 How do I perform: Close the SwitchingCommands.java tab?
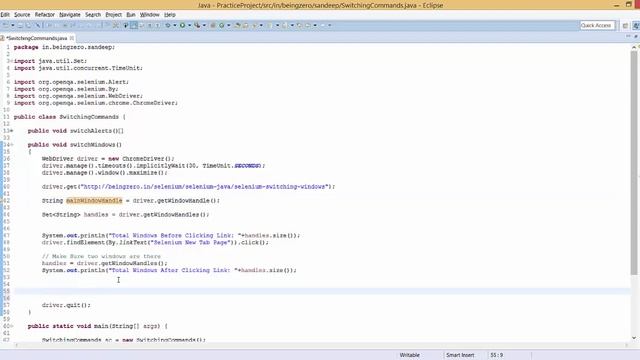72,38
